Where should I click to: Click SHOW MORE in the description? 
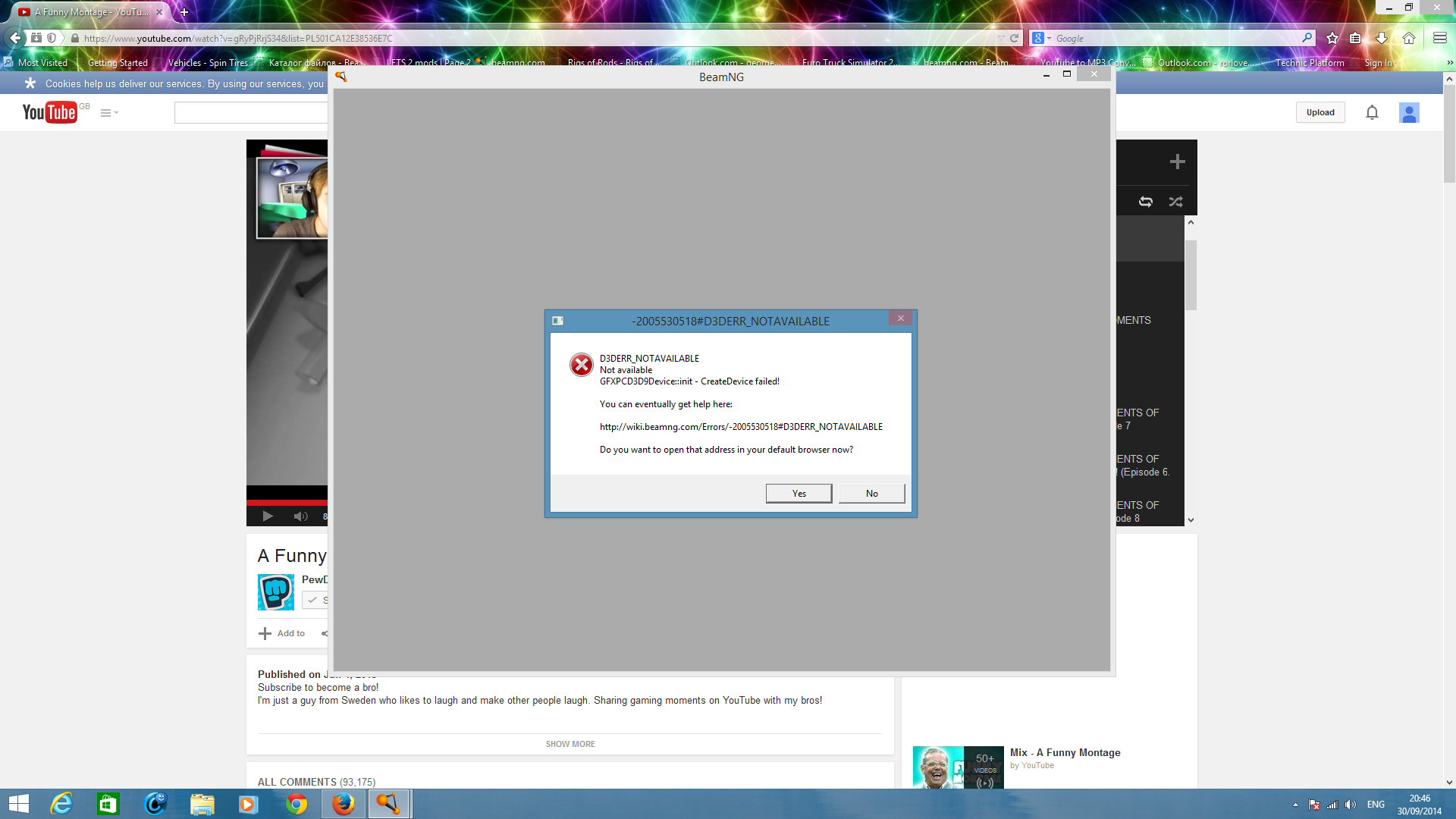point(570,744)
